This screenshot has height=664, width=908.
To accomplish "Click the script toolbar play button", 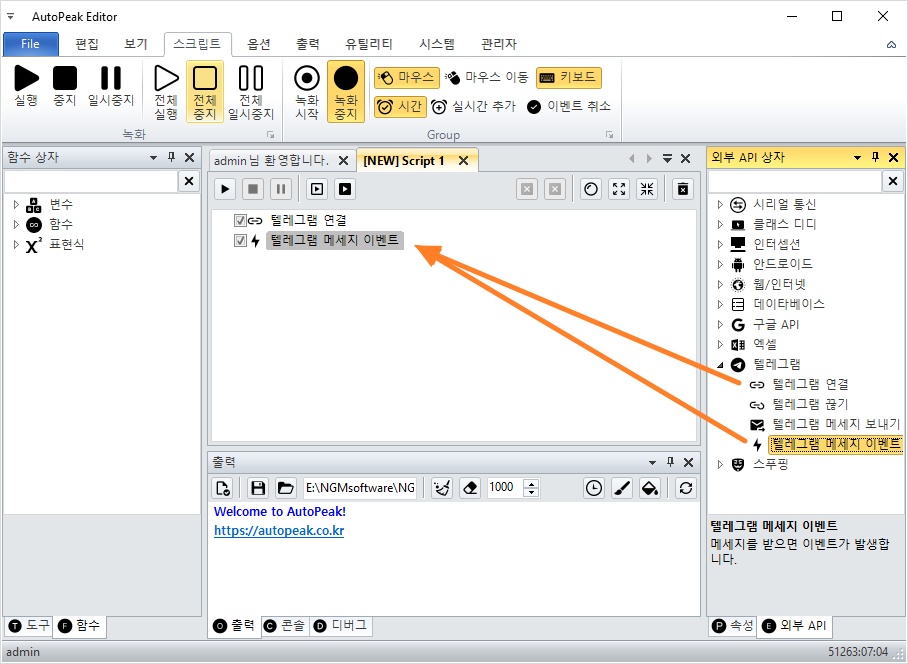I will point(225,189).
